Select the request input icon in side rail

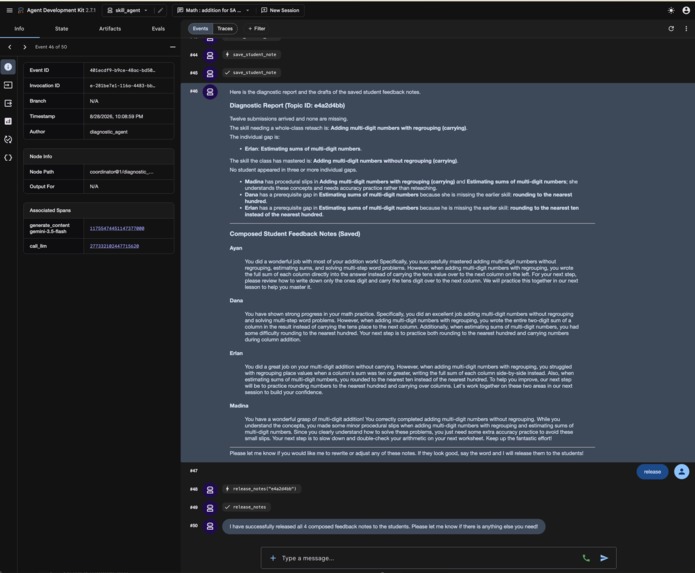pos(8,85)
